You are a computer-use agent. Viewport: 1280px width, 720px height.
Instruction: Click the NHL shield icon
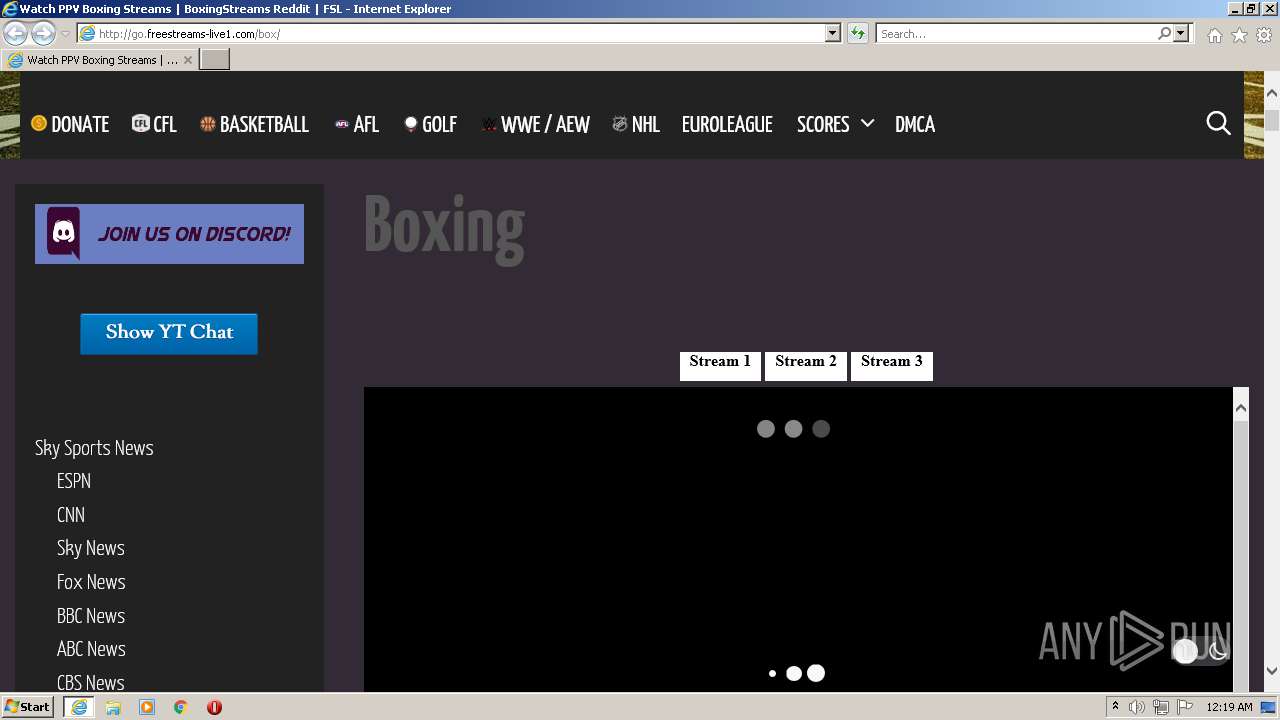620,124
